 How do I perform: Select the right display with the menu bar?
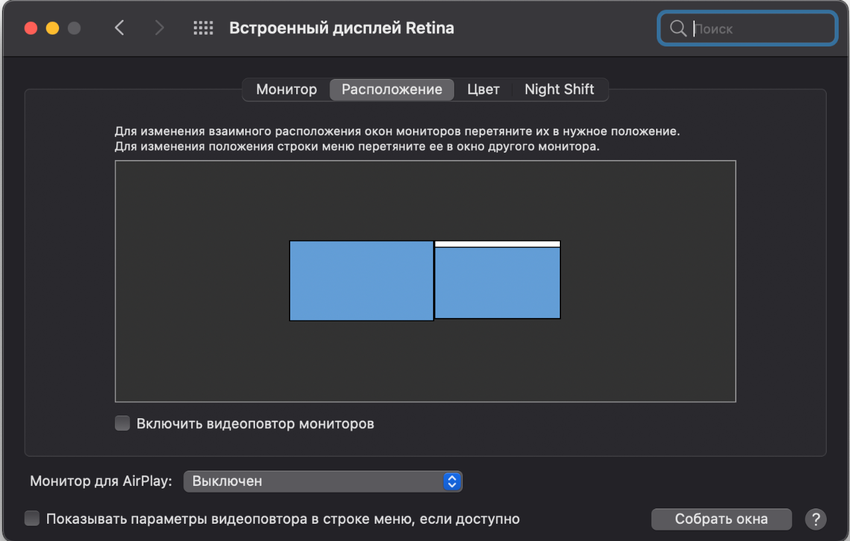[x=497, y=284]
